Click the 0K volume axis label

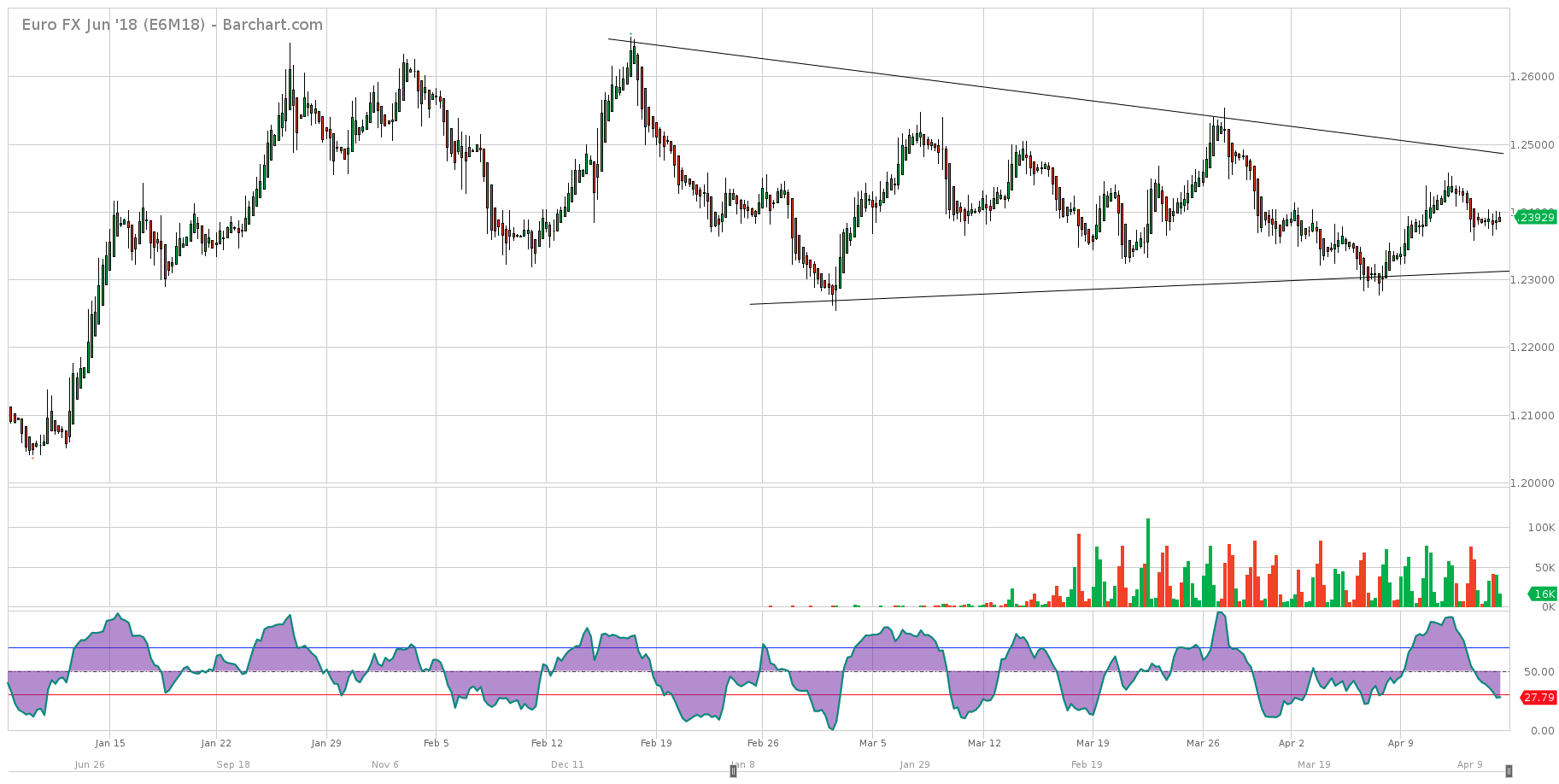pyautogui.click(x=1548, y=607)
